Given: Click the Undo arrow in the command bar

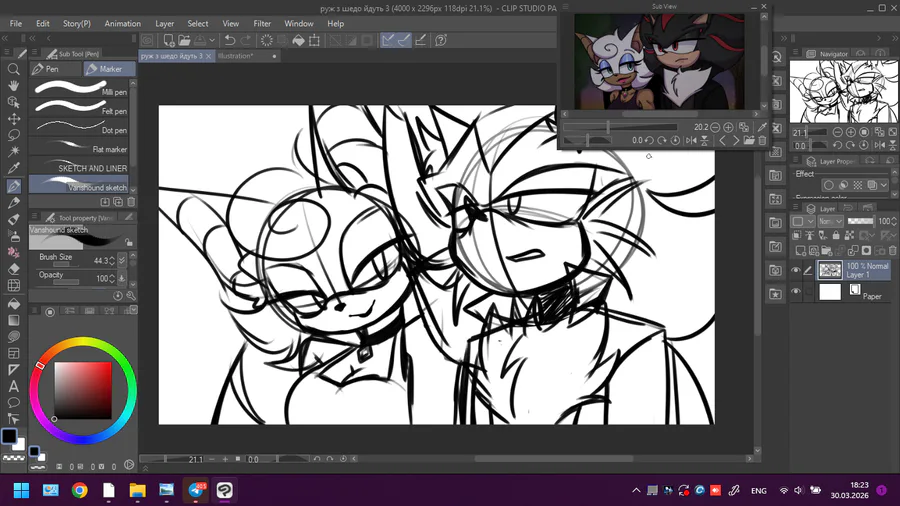Looking at the screenshot, I should tap(230, 40).
